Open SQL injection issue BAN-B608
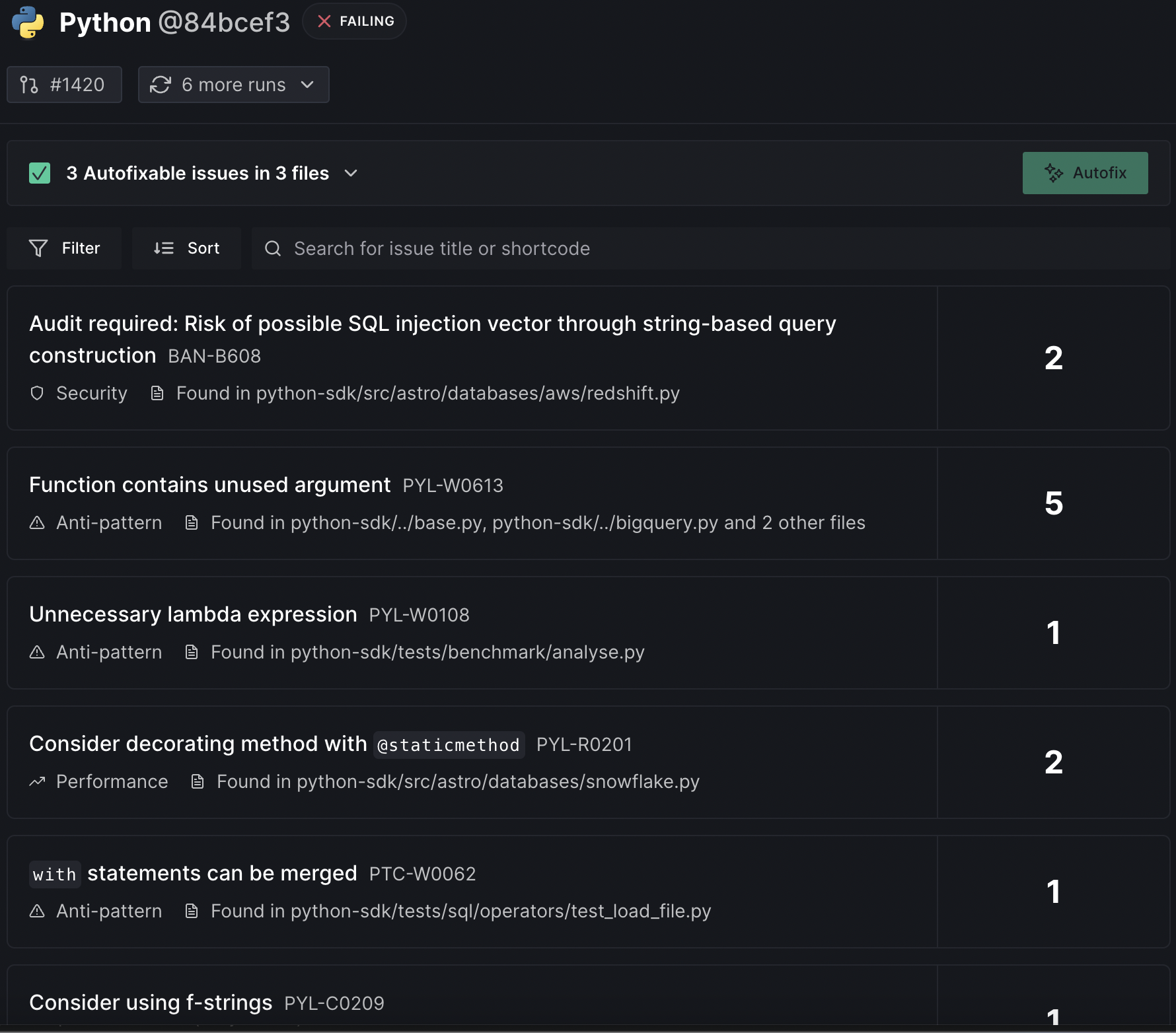This screenshot has height=1033, width=1176. tap(589, 358)
